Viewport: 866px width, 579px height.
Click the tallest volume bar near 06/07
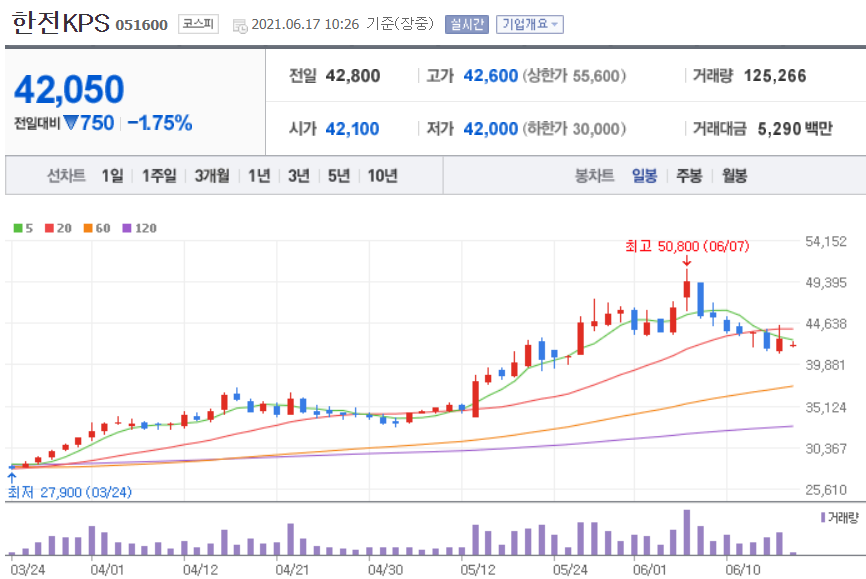(687, 533)
